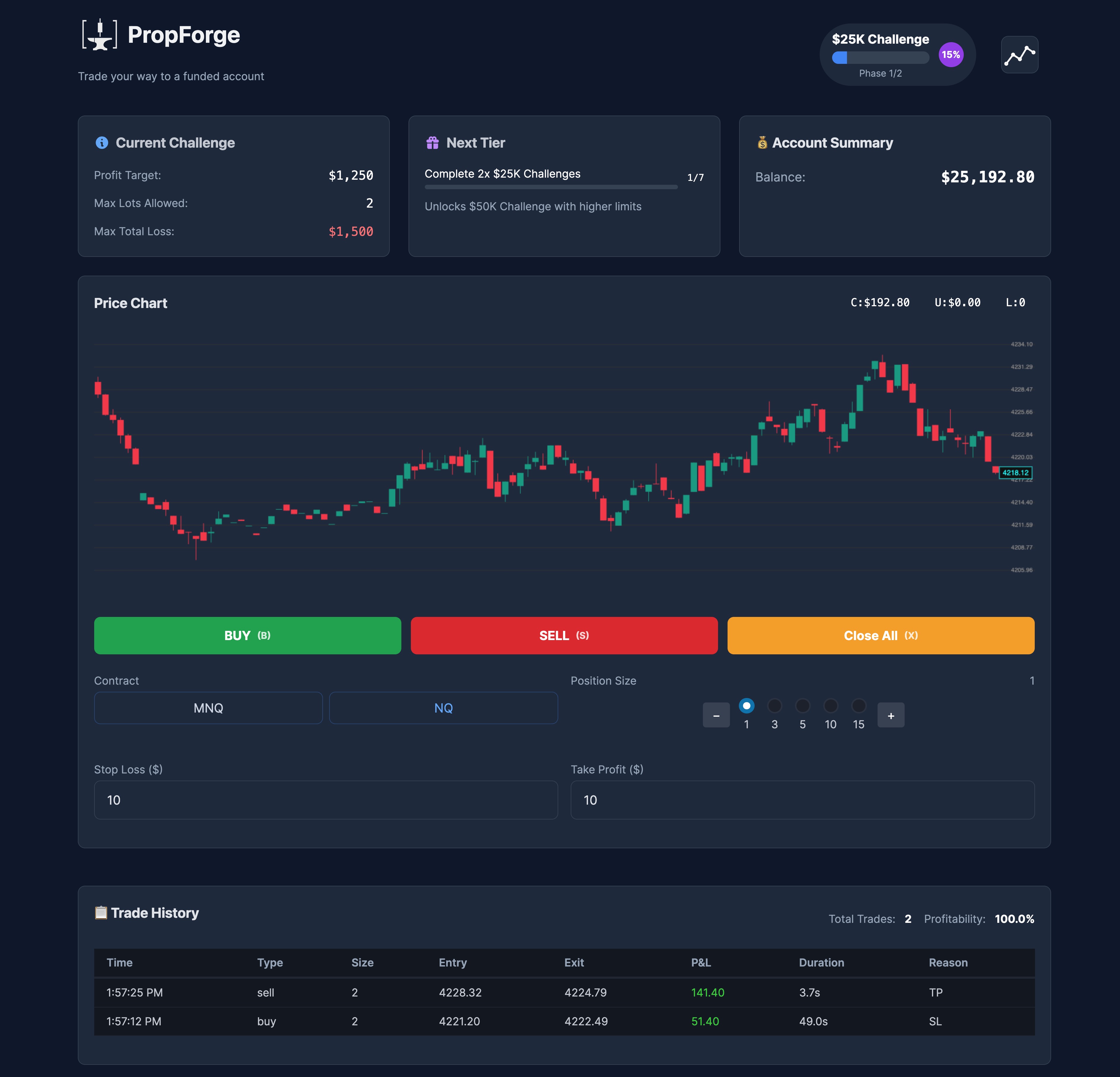Focus the Stop Loss input field
The image size is (1120, 1077).
326,800
